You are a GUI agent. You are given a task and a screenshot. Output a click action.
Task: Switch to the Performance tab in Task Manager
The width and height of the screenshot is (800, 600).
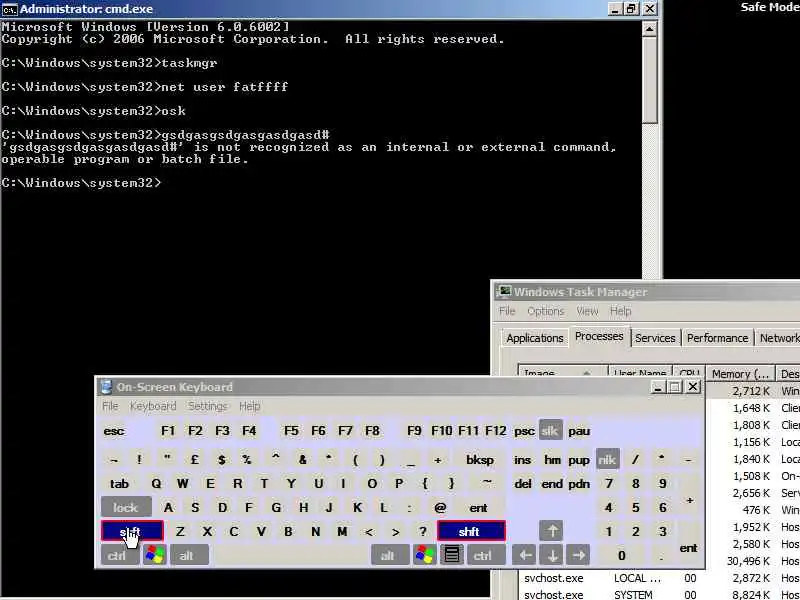(x=717, y=338)
